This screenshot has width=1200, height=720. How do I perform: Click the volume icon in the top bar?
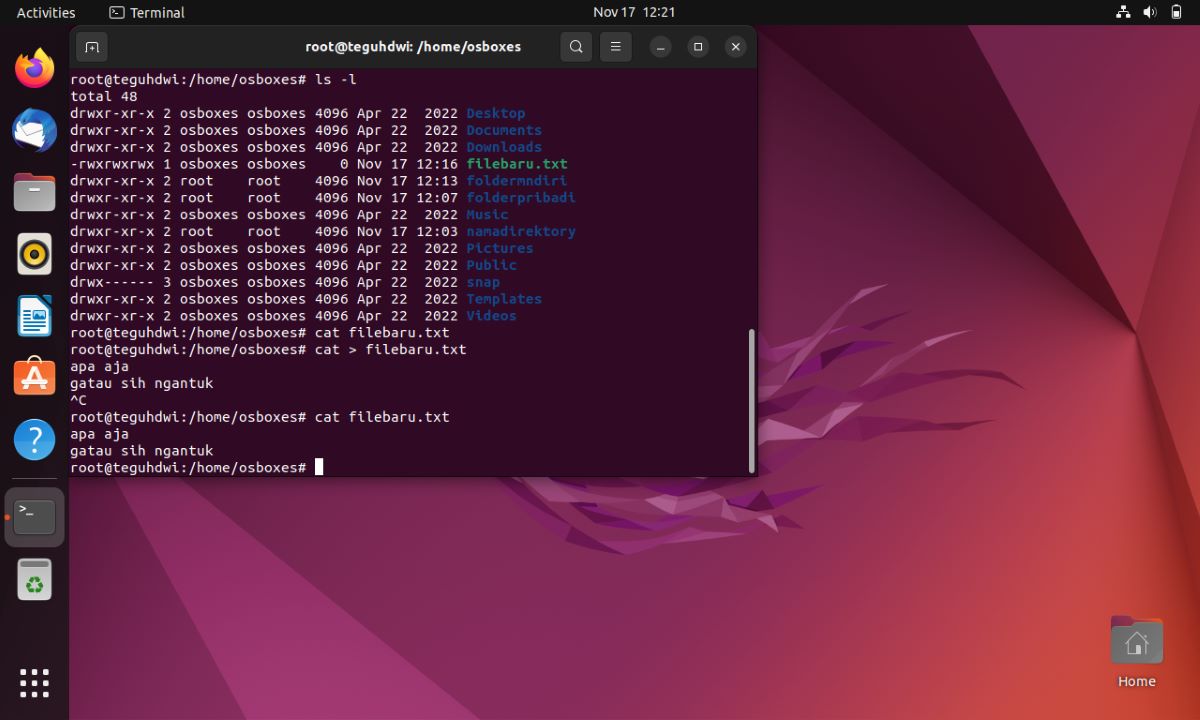(1149, 12)
